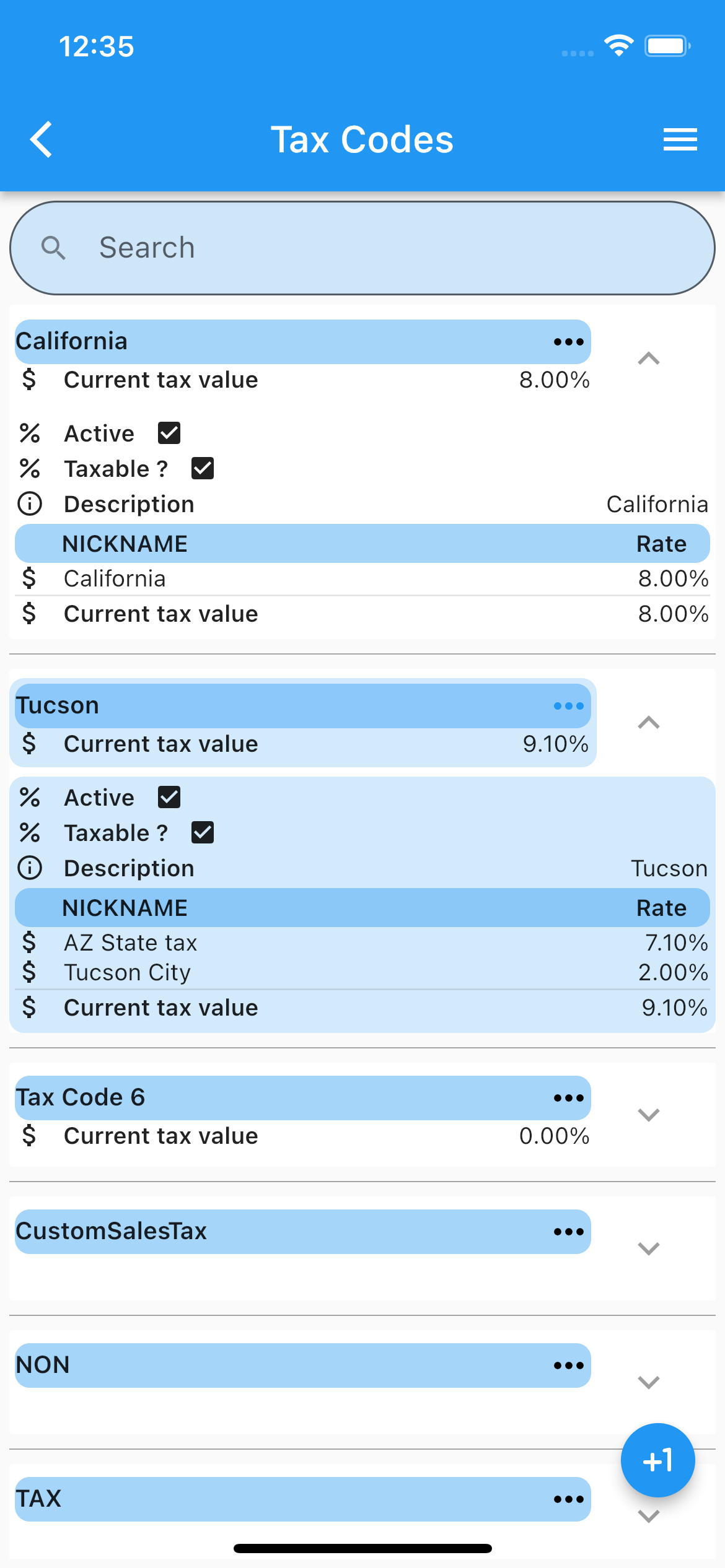Expand the CustomSalesTax entry
The width and height of the screenshot is (725, 1568).
pyautogui.click(x=648, y=1248)
